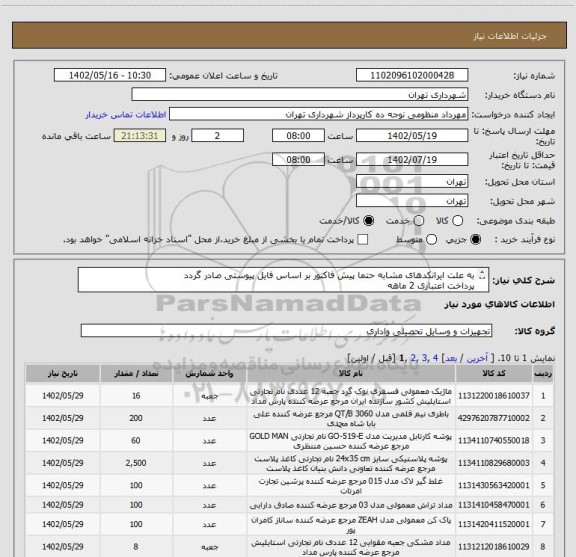Click the QT/B 3060 battery item name

click(x=351, y=418)
